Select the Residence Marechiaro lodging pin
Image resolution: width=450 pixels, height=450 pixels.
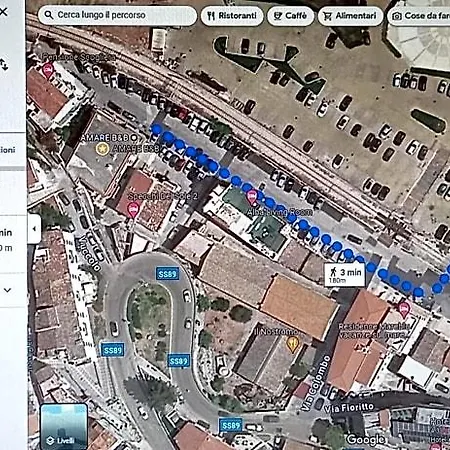[404, 309]
